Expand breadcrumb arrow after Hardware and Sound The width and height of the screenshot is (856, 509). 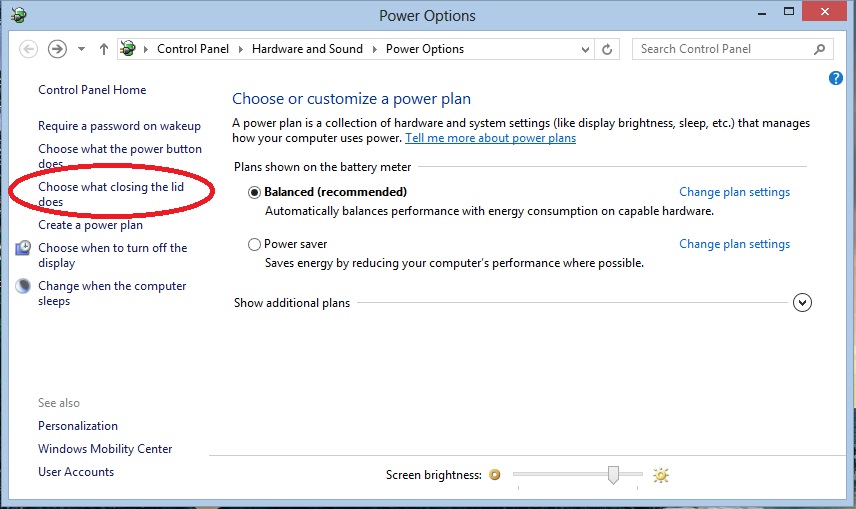tap(374, 49)
